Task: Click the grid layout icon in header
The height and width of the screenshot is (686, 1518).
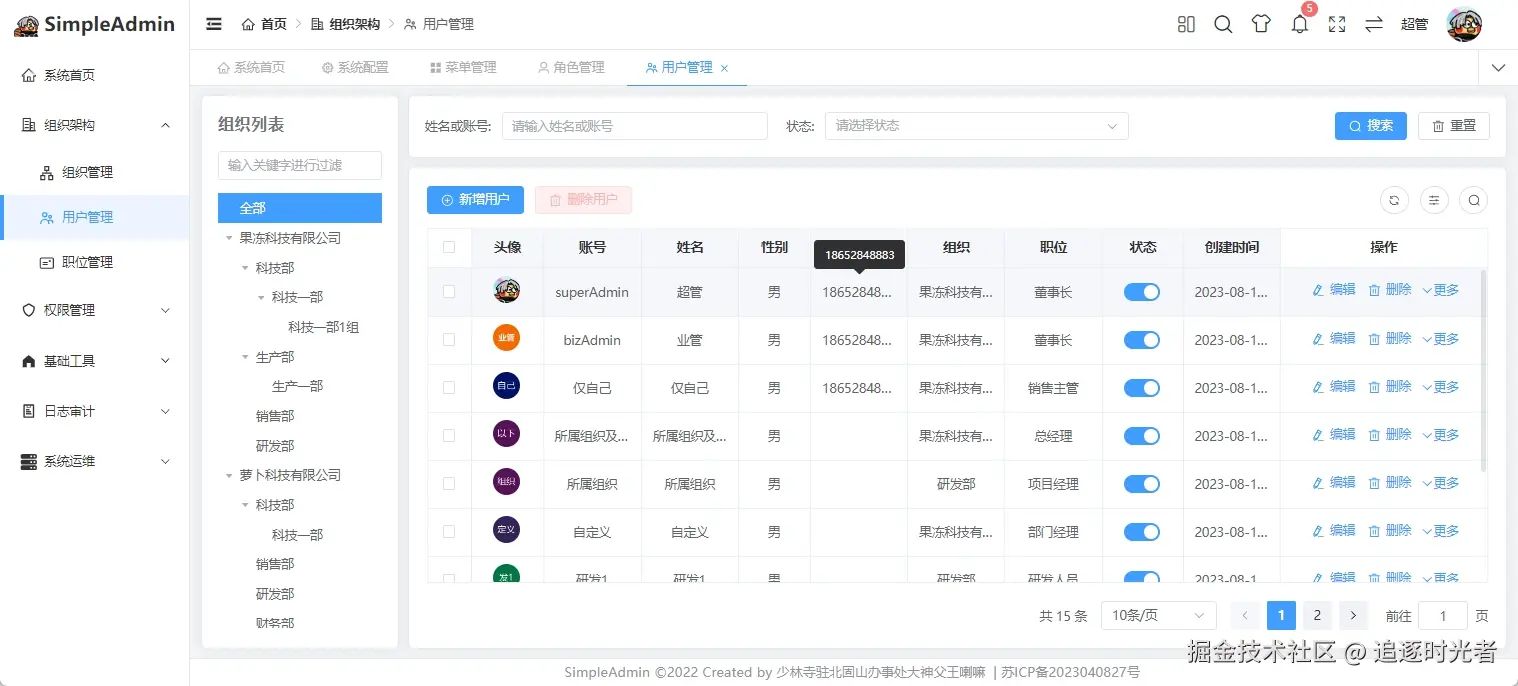Action: (1186, 24)
